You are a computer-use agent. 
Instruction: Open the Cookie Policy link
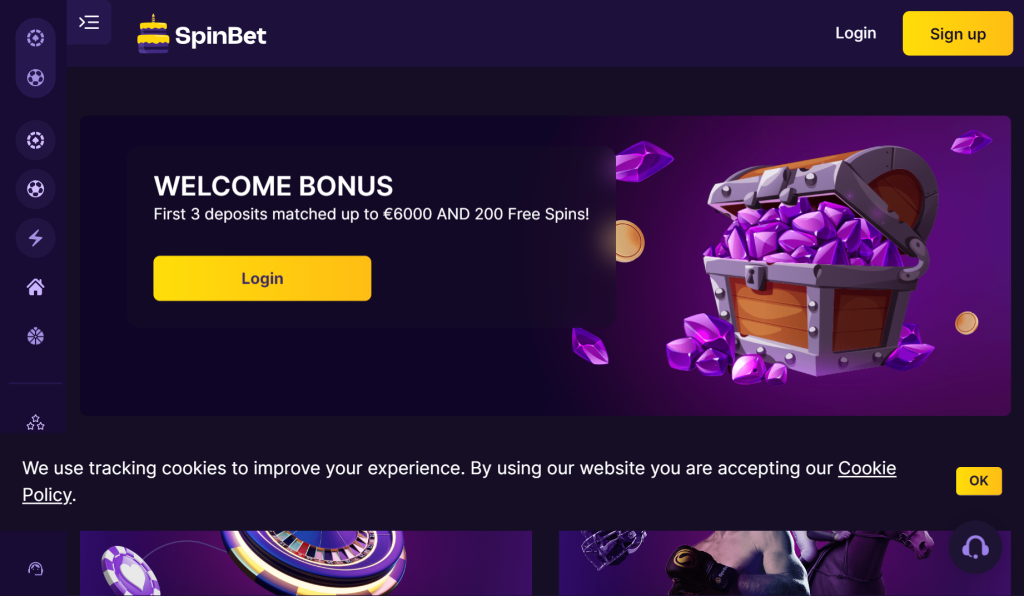point(866,468)
